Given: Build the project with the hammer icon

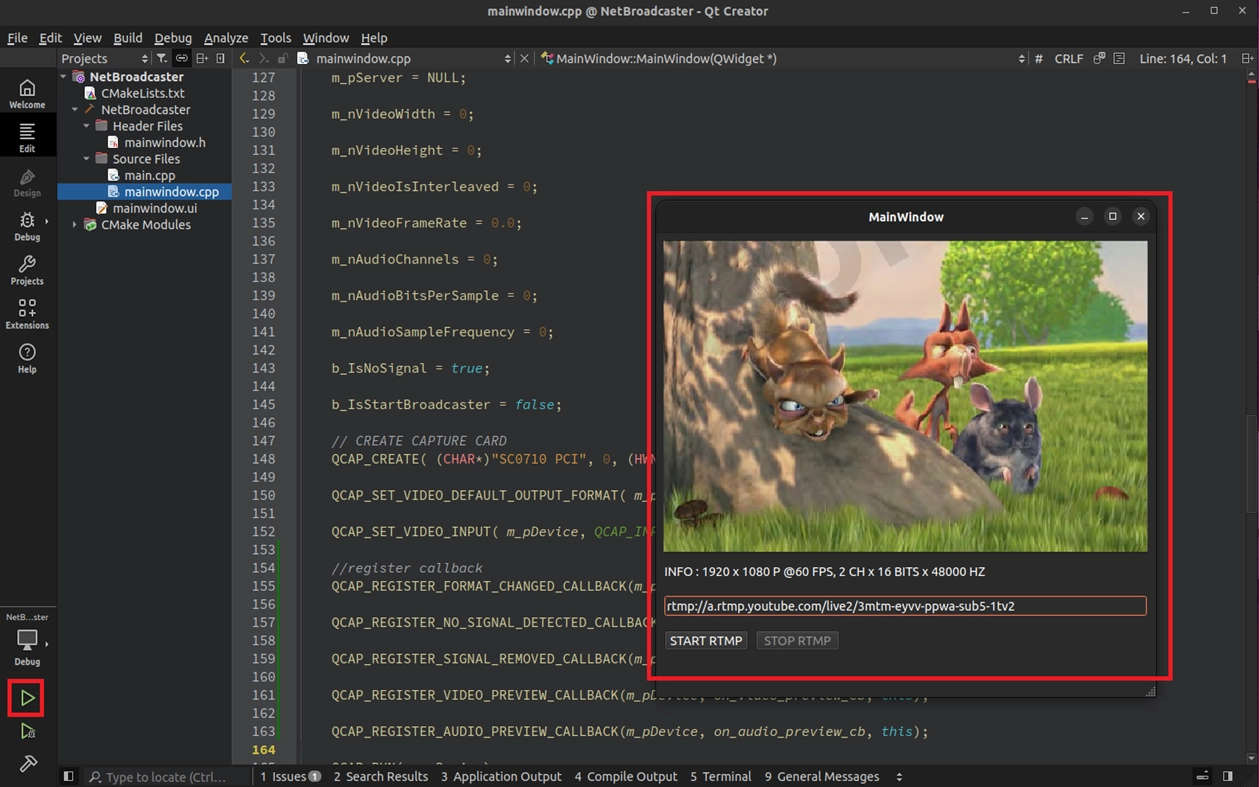Looking at the screenshot, I should point(27,764).
